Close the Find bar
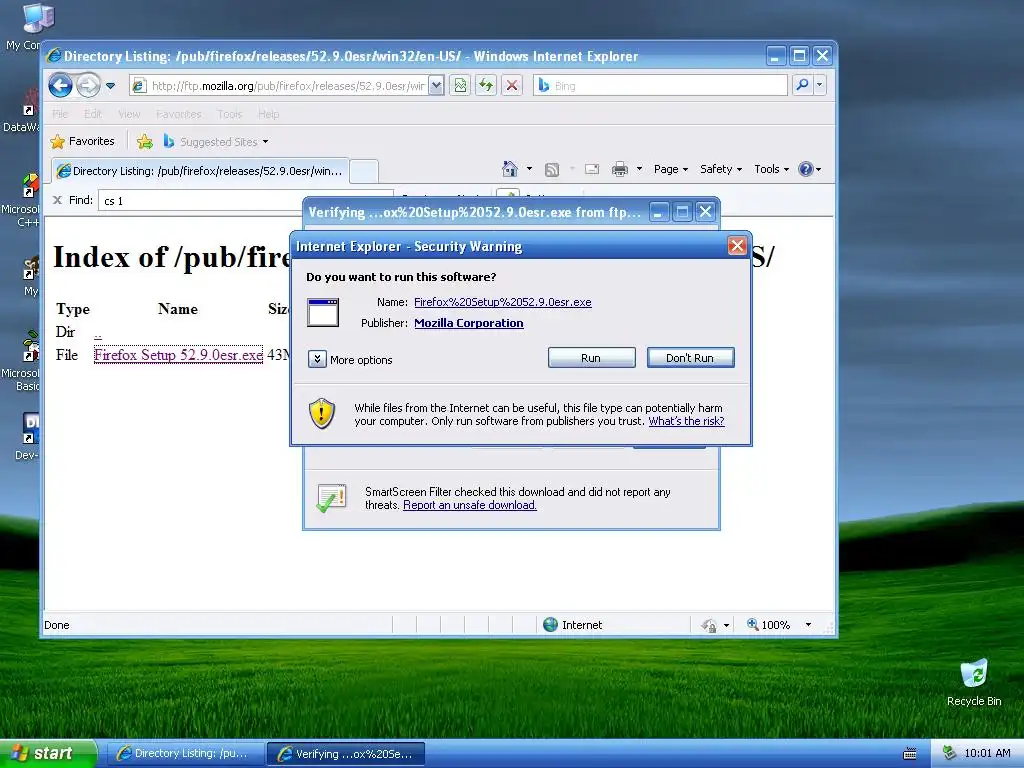The image size is (1024, 768). coord(57,200)
